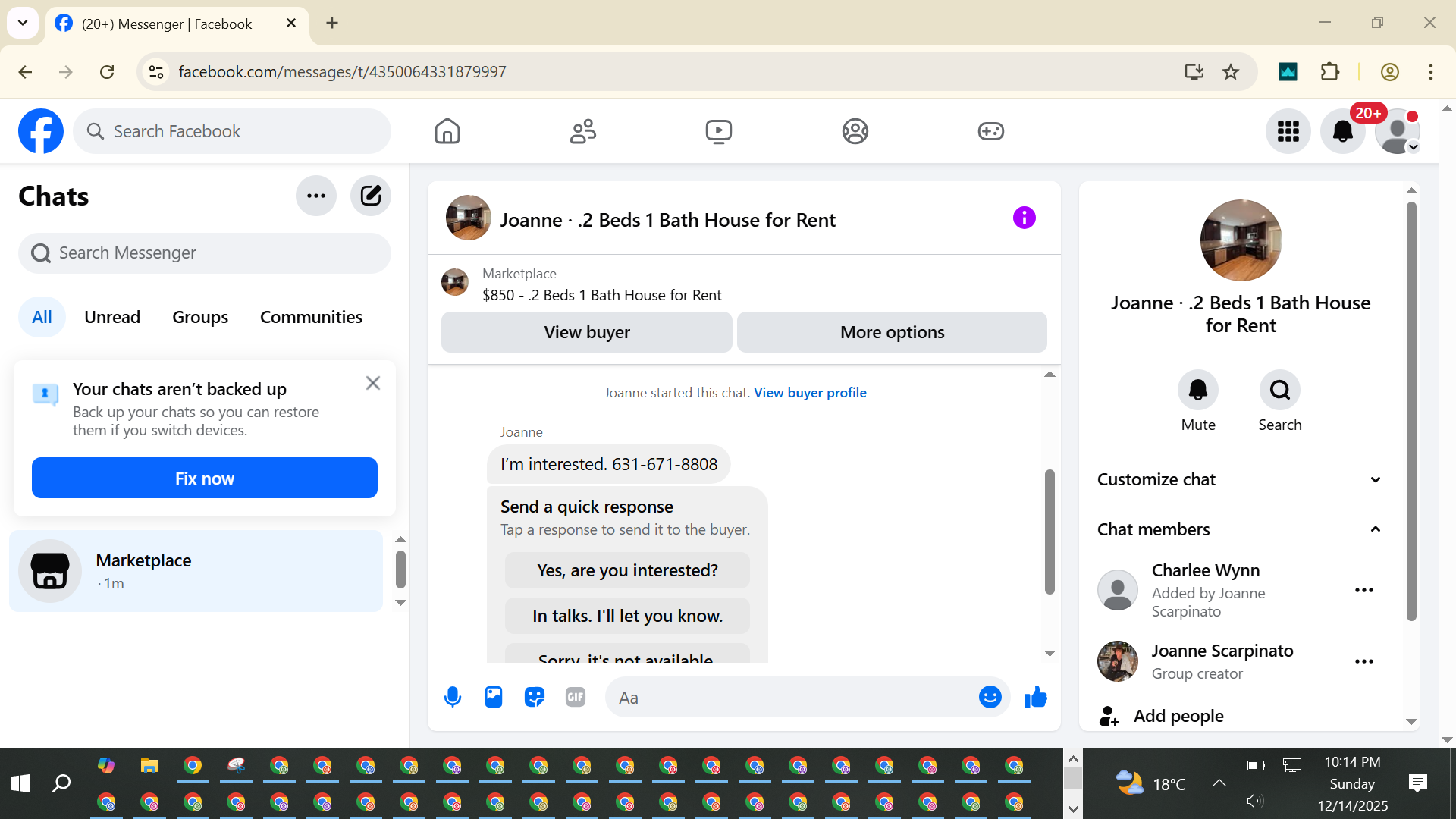Click the purple conversation info icon
The width and height of the screenshot is (1456, 819).
[1024, 218]
